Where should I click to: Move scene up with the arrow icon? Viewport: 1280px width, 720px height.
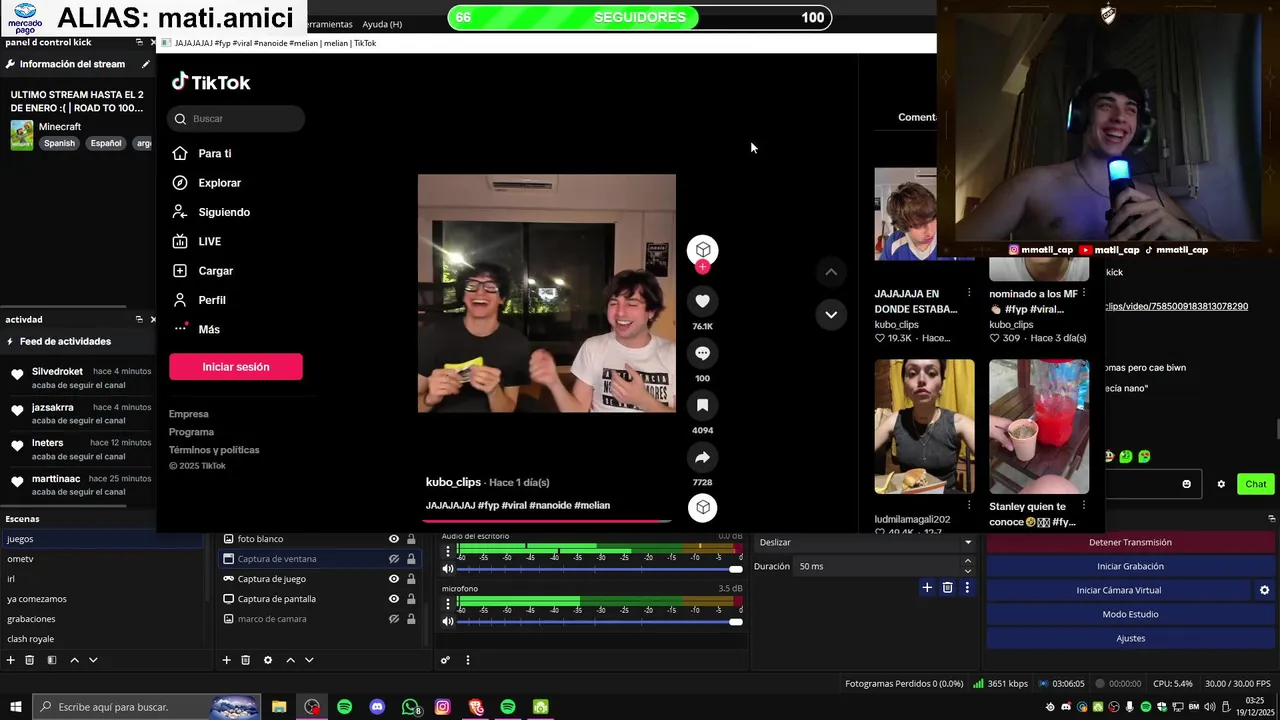point(74,660)
